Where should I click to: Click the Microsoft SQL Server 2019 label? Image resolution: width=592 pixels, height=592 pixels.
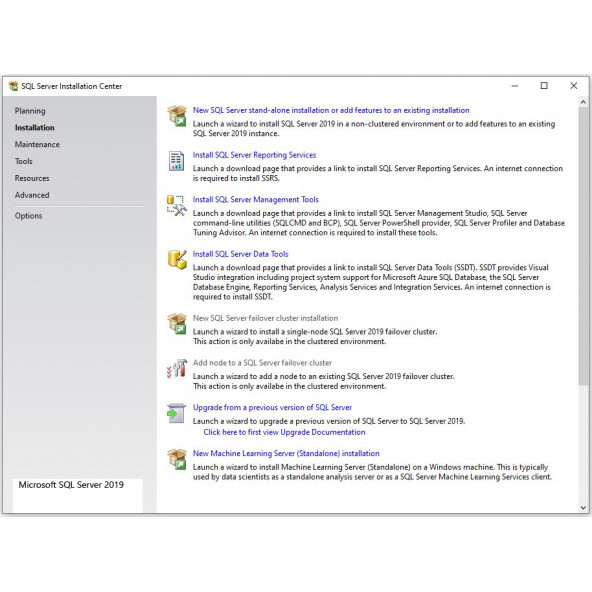[71, 485]
